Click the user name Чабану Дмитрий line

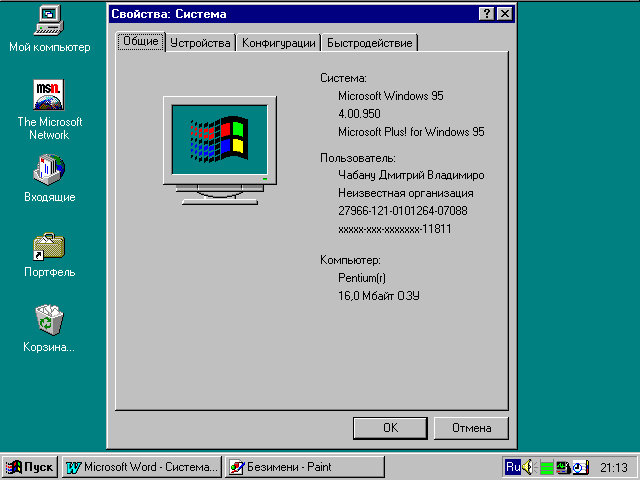pyautogui.click(x=411, y=175)
